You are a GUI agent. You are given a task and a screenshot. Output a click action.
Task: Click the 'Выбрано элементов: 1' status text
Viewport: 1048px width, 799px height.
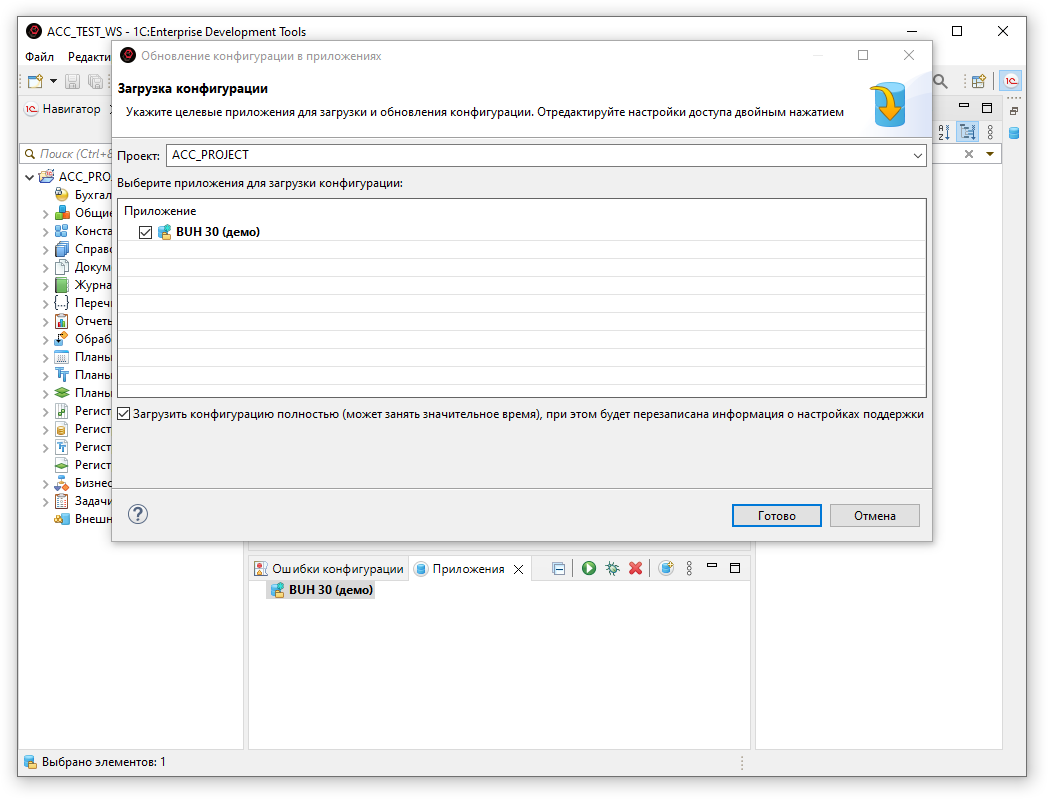(x=104, y=762)
